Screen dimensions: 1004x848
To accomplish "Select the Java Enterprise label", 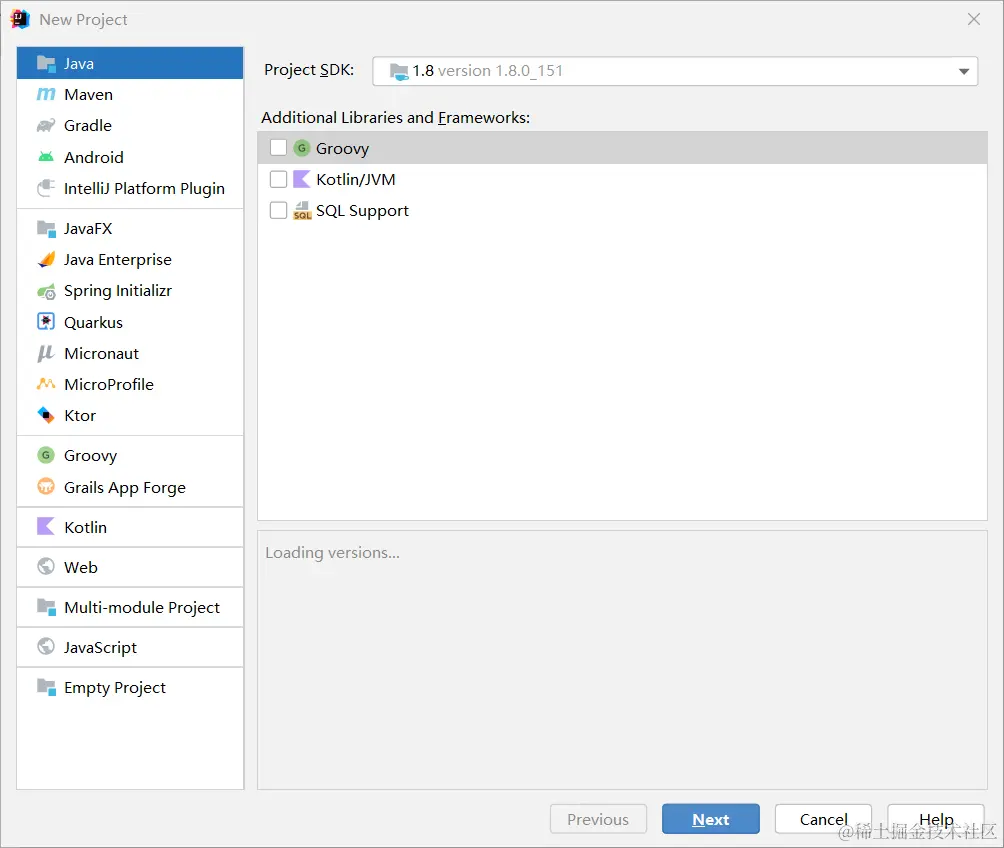I will [x=118, y=259].
